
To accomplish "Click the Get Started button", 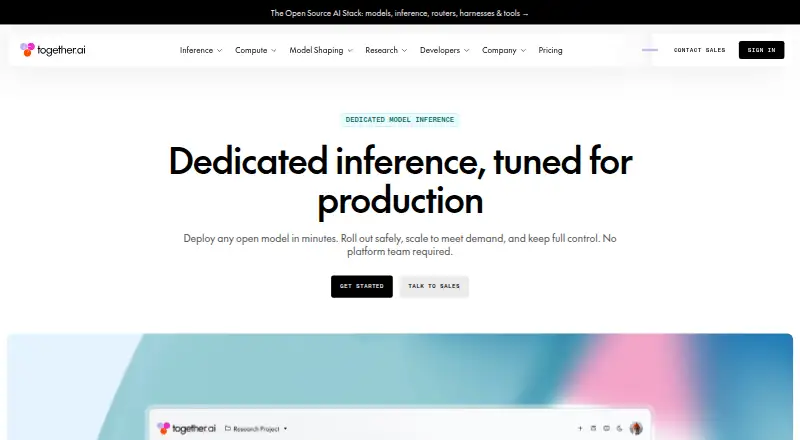I will (362, 286).
